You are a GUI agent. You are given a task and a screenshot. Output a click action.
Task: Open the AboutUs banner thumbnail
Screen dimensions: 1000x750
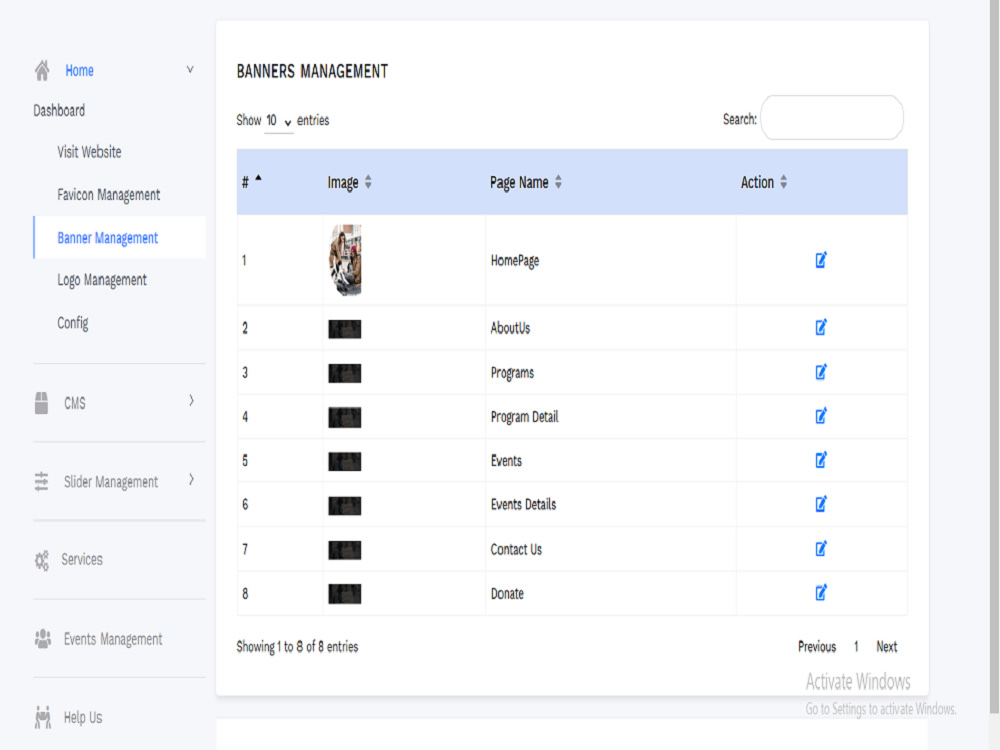[x=344, y=329]
